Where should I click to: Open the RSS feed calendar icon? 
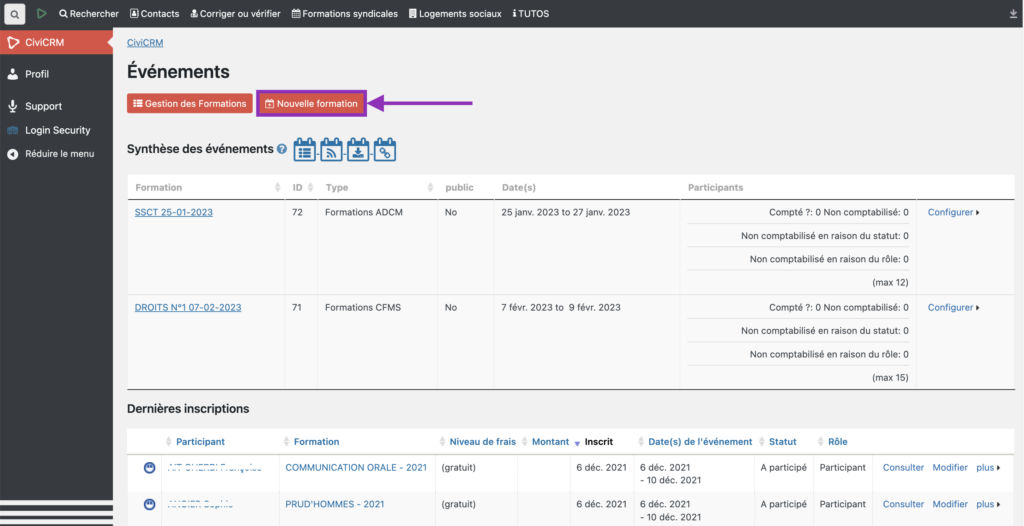tap(331, 150)
